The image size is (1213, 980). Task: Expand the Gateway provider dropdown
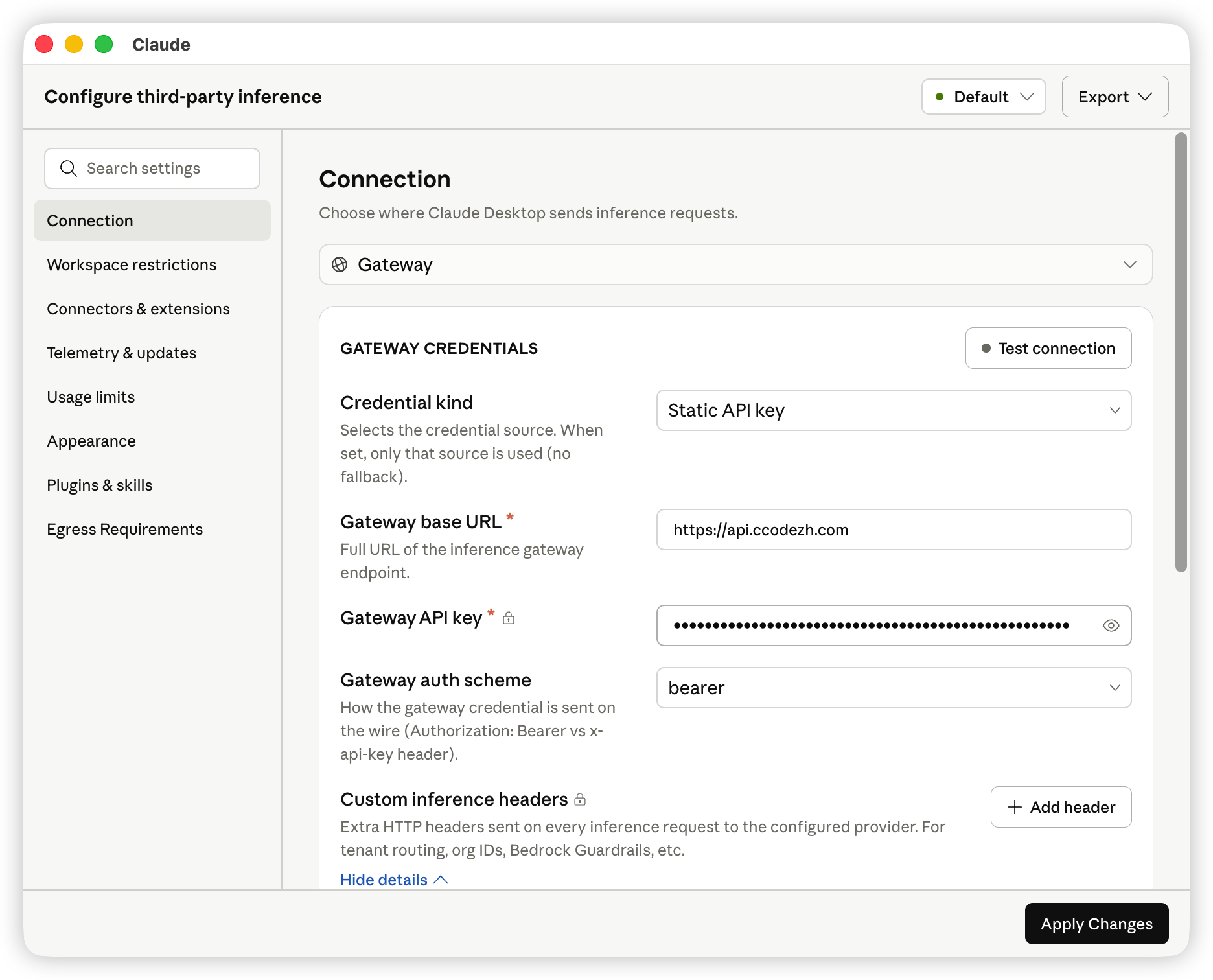735,264
